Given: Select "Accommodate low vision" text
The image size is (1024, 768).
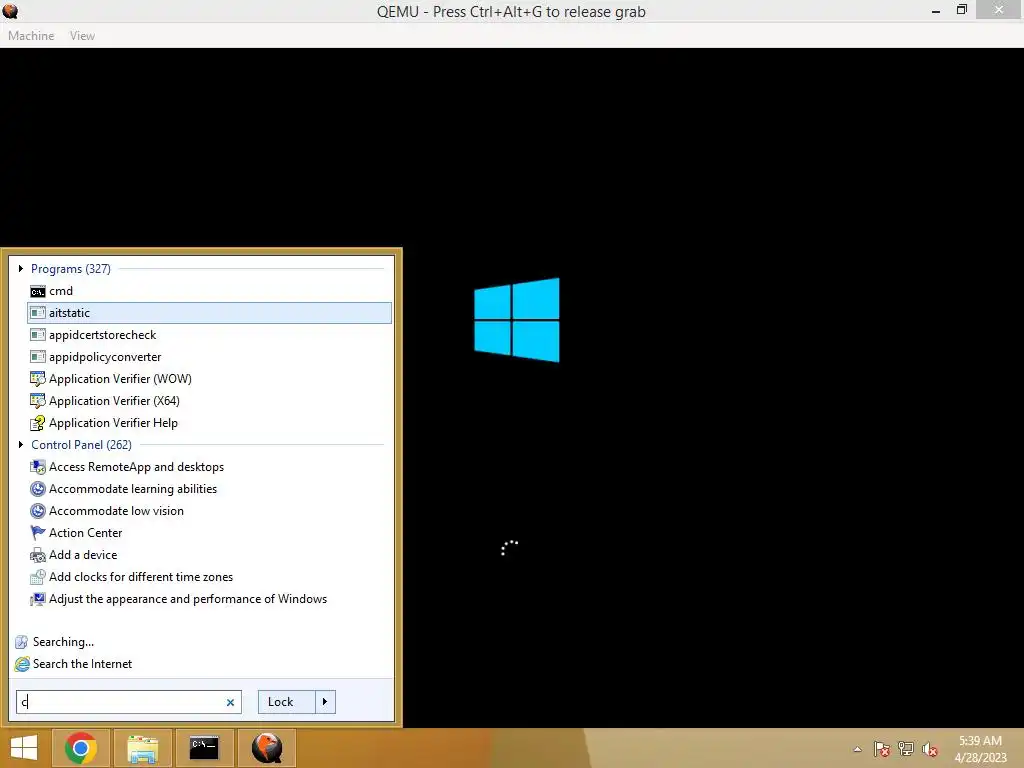Looking at the screenshot, I should 116,511.
